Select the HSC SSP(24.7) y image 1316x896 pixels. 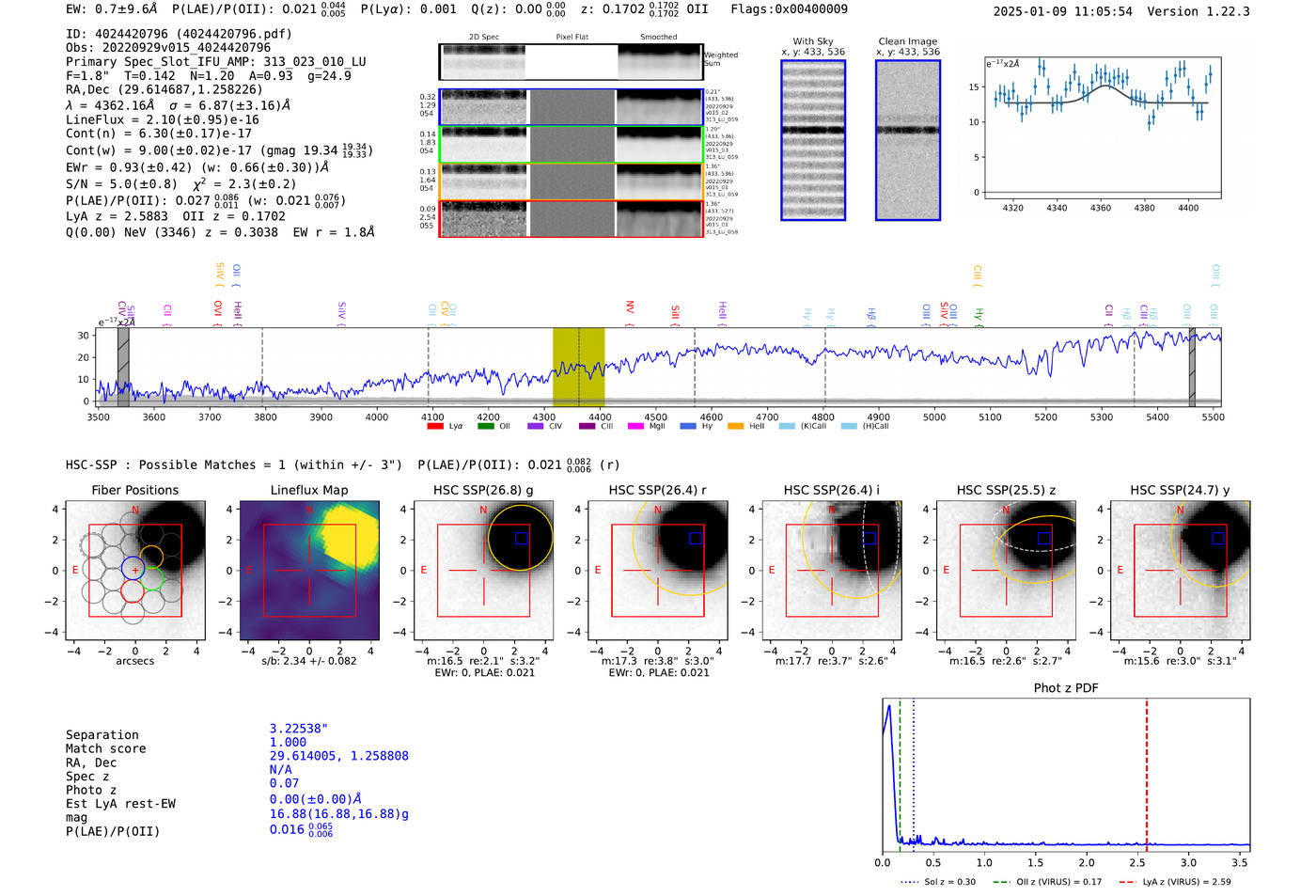(1181, 570)
